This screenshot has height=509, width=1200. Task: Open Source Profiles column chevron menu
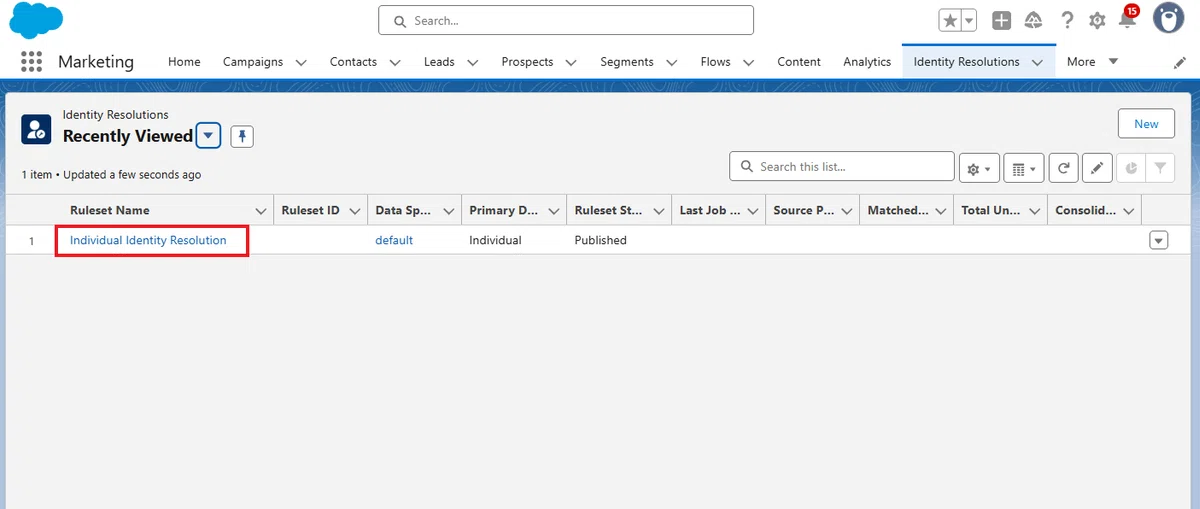click(847, 211)
